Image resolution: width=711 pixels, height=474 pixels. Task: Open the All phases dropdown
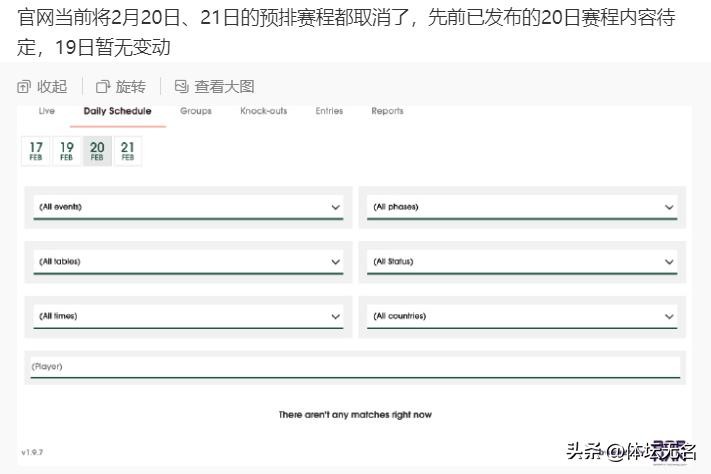pyautogui.click(x=522, y=207)
